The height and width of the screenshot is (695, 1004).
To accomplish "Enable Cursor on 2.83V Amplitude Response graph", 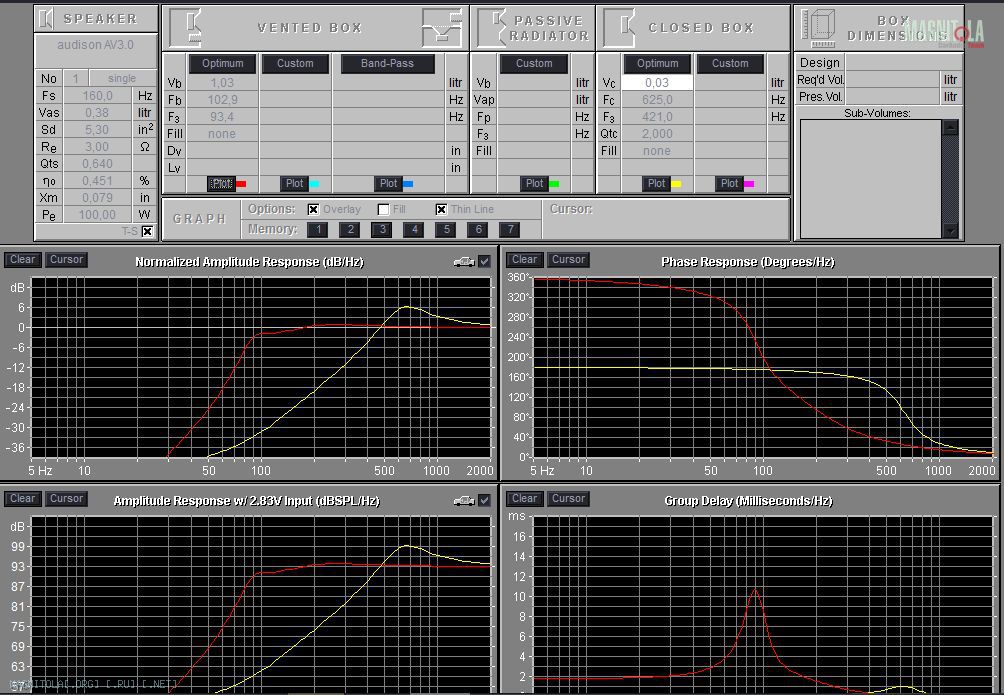I will tap(67, 498).
